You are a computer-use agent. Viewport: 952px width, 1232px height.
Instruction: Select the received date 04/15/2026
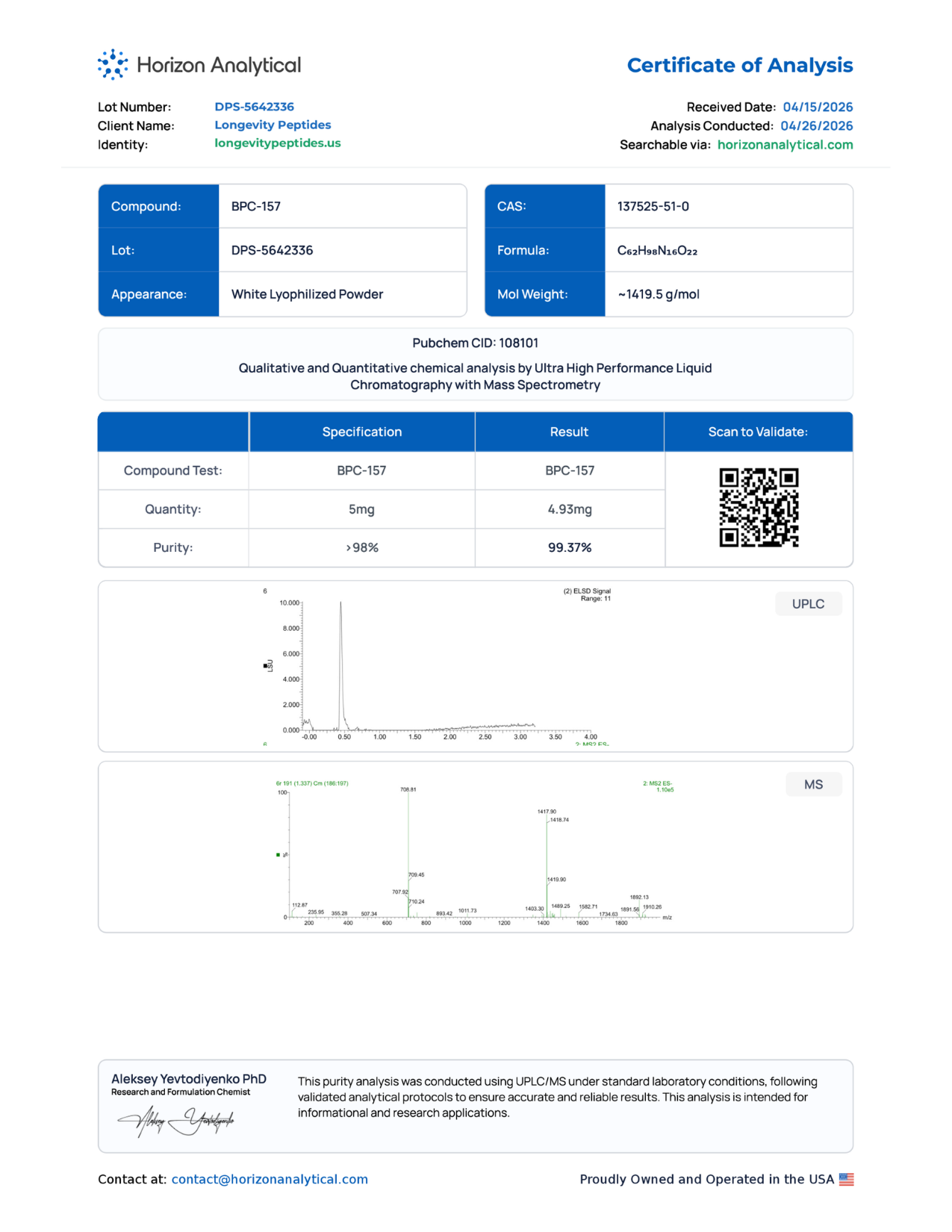click(x=818, y=107)
